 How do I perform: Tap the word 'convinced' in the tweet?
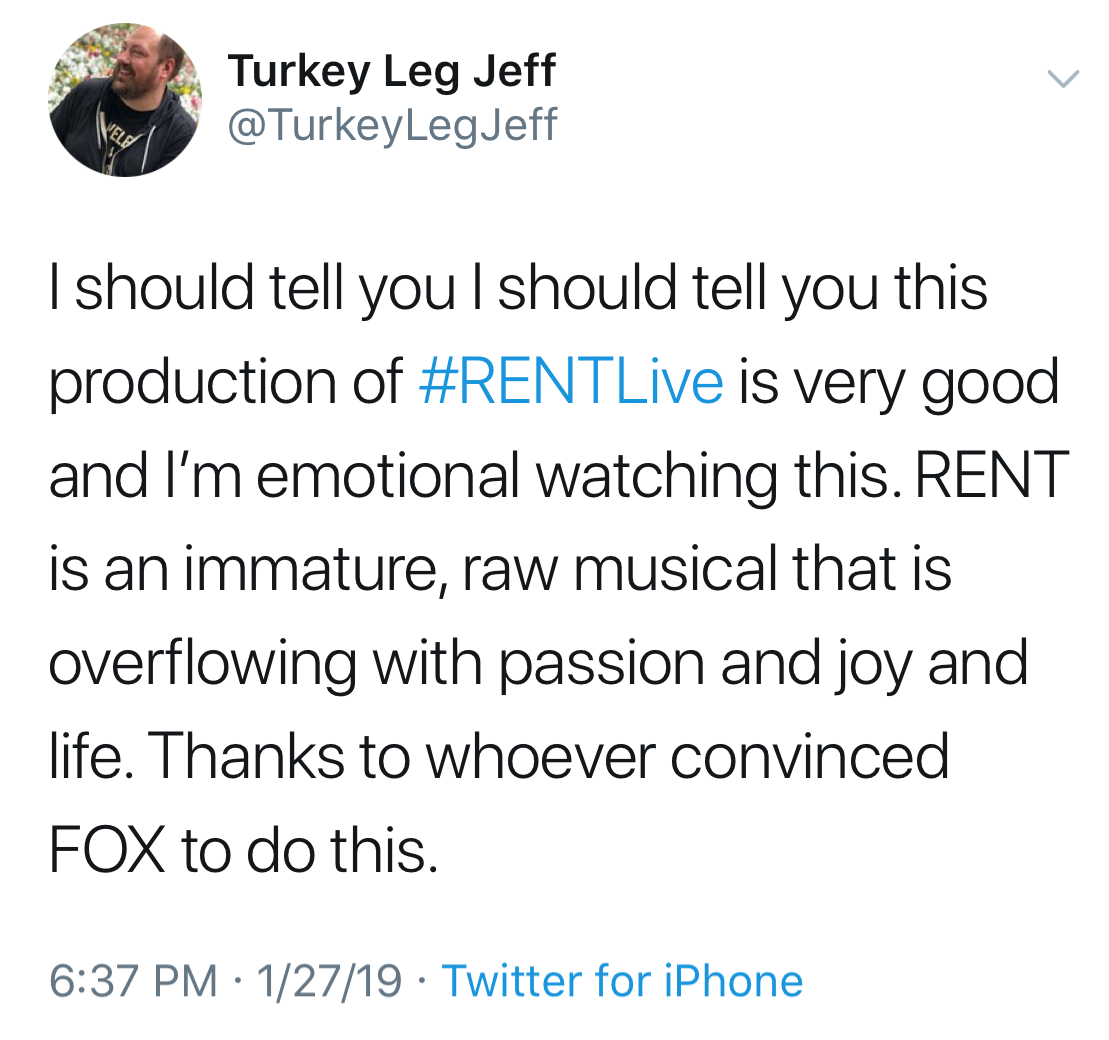pos(810,756)
